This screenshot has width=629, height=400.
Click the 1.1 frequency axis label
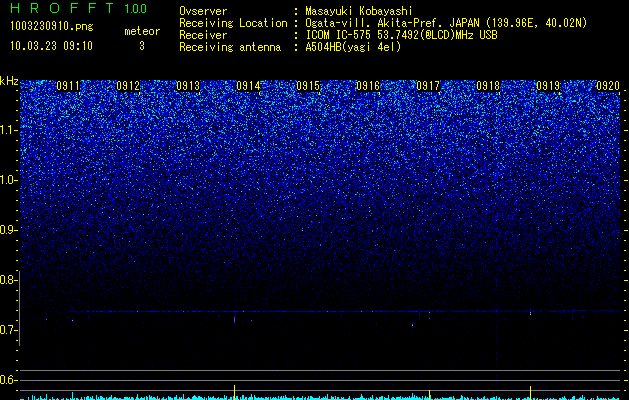pos(9,130)
